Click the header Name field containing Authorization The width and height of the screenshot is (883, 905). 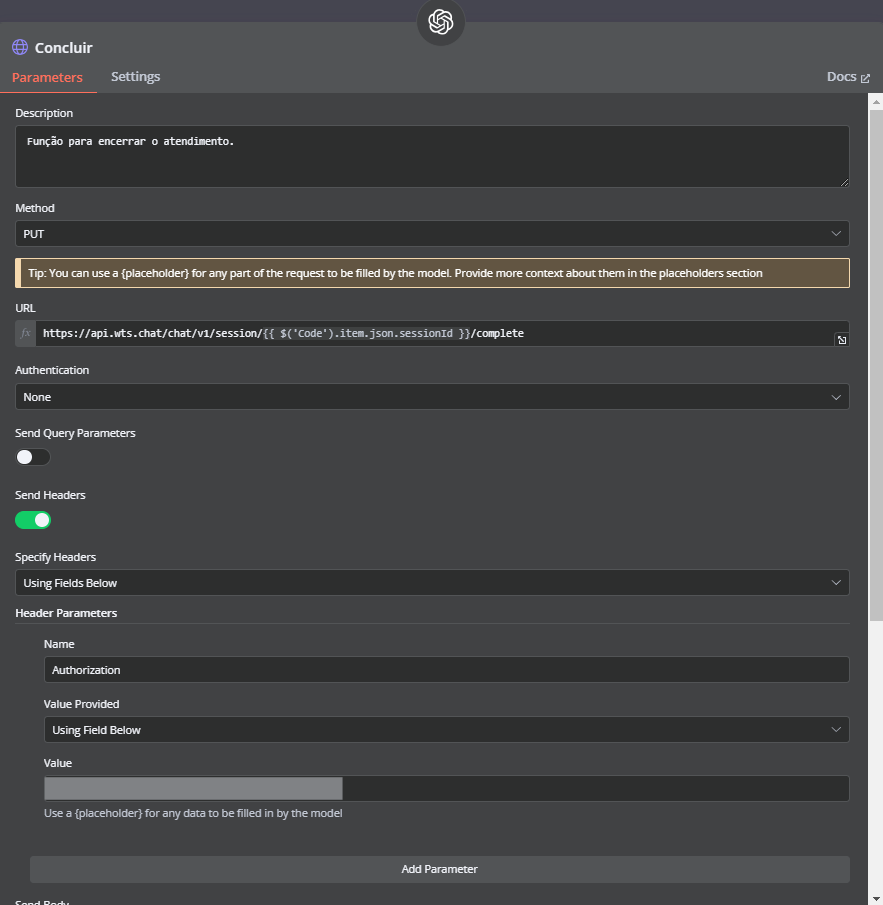tap(446, 670)
